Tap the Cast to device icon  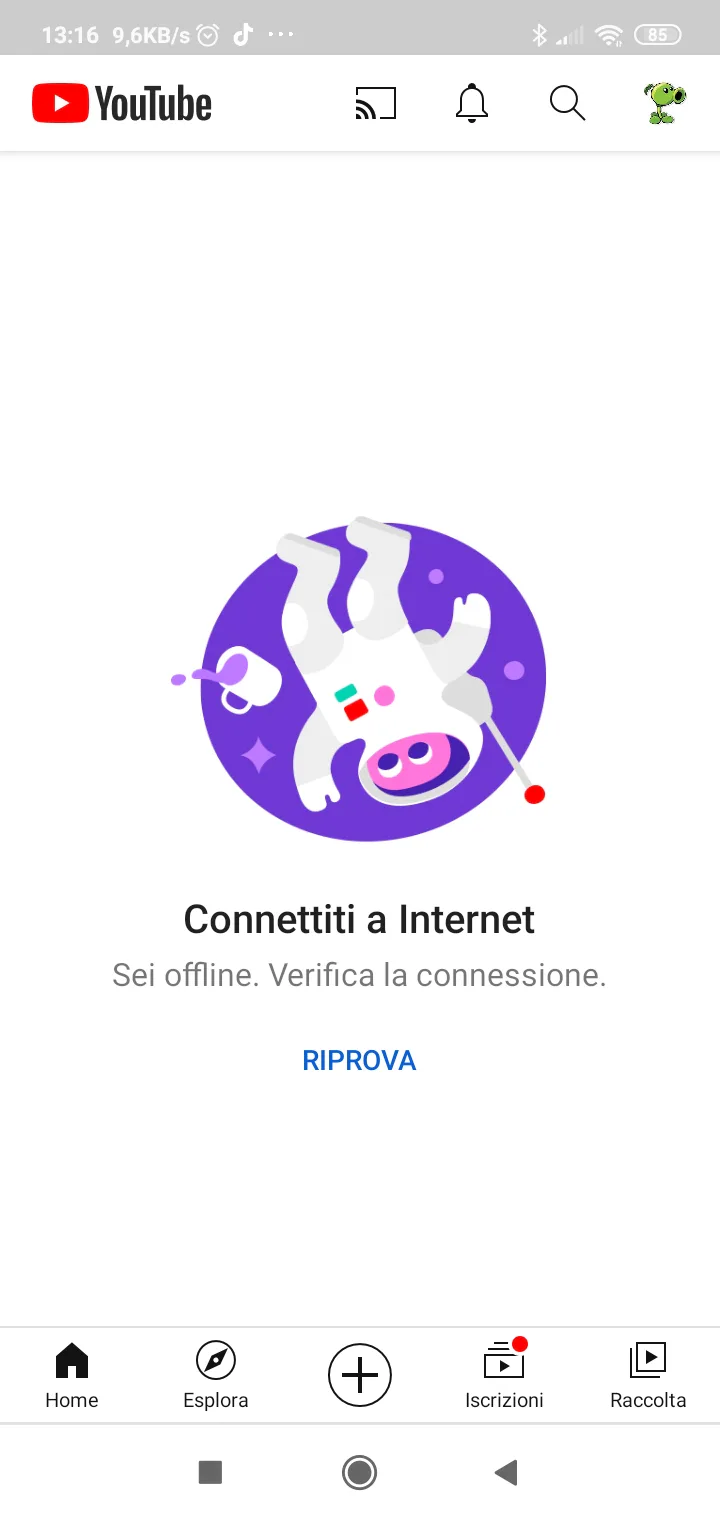376,103
